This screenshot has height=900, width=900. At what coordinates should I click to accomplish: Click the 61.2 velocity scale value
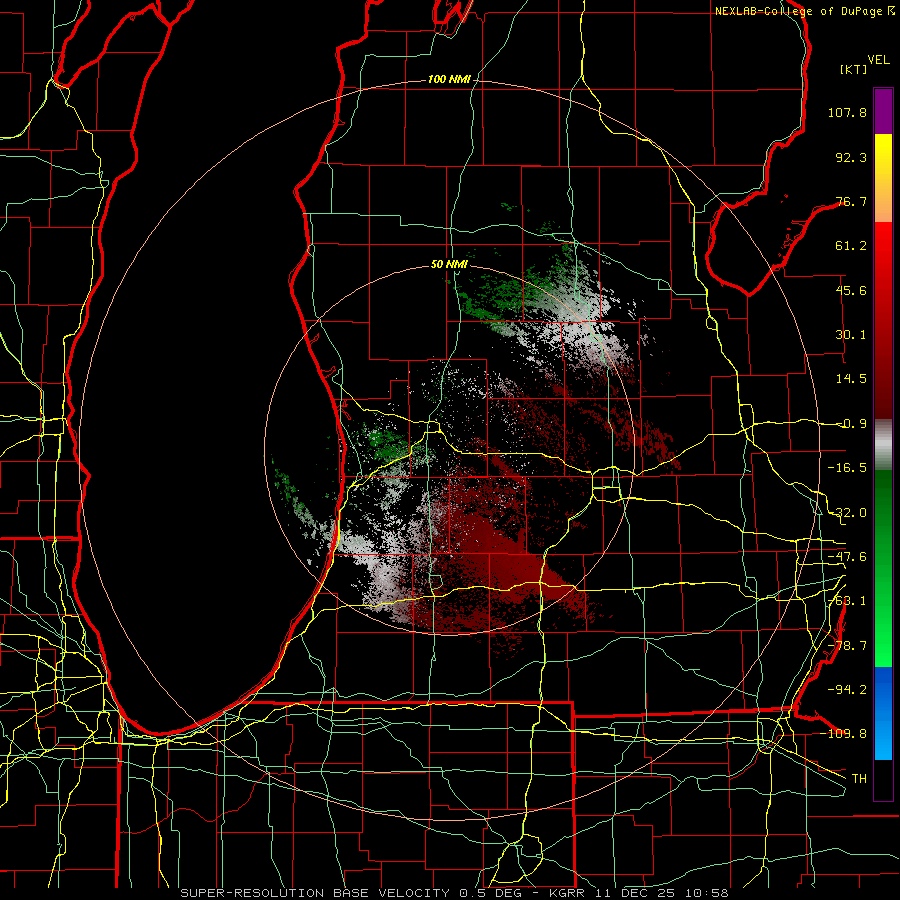click(x=851, y=246)
